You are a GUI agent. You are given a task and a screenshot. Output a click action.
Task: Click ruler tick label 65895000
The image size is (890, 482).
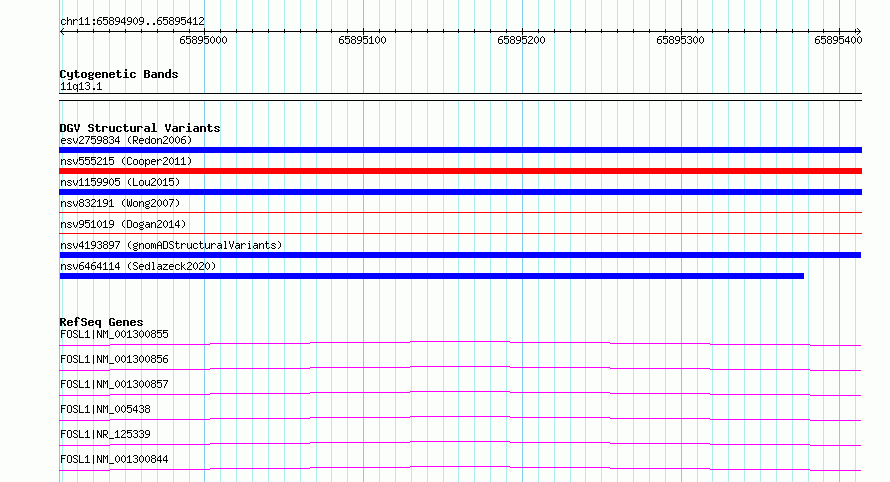coord(203,40)
